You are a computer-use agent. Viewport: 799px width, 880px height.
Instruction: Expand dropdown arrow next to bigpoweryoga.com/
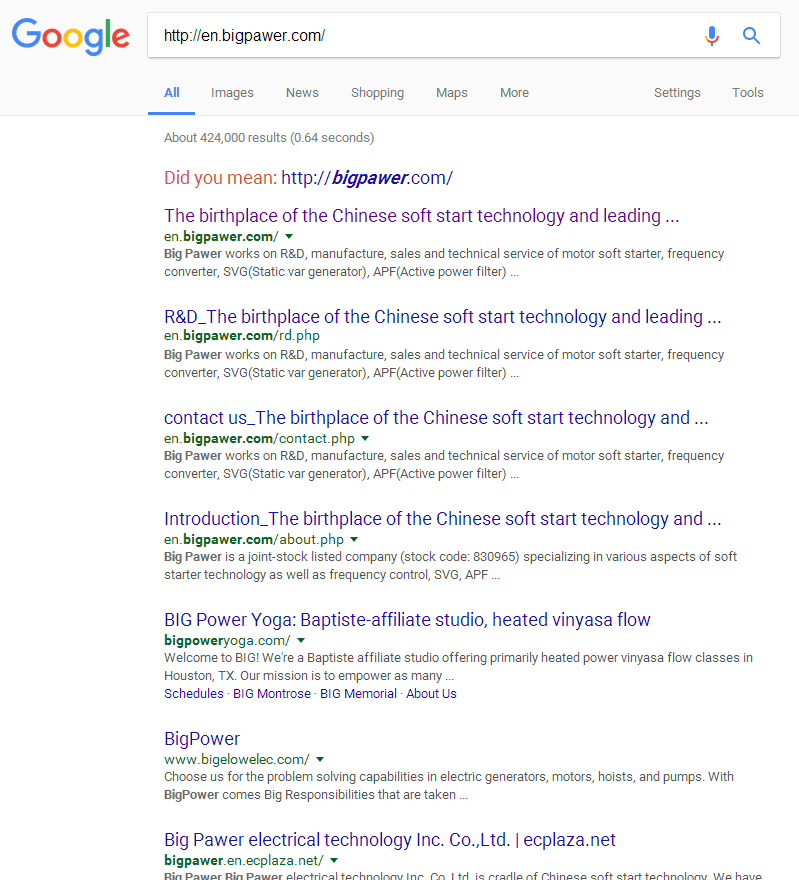[301, 641]
